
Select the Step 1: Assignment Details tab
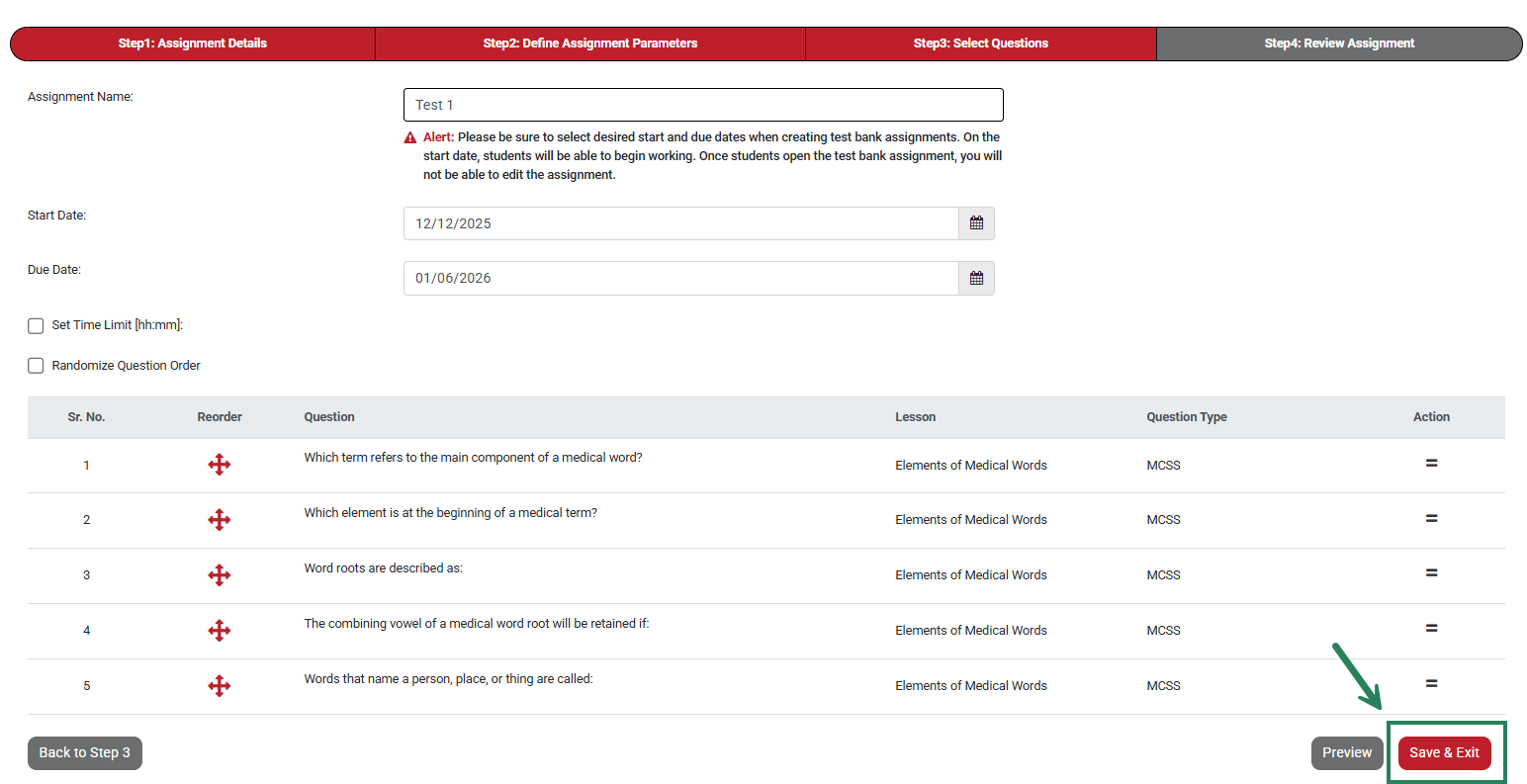pos(193,44)
